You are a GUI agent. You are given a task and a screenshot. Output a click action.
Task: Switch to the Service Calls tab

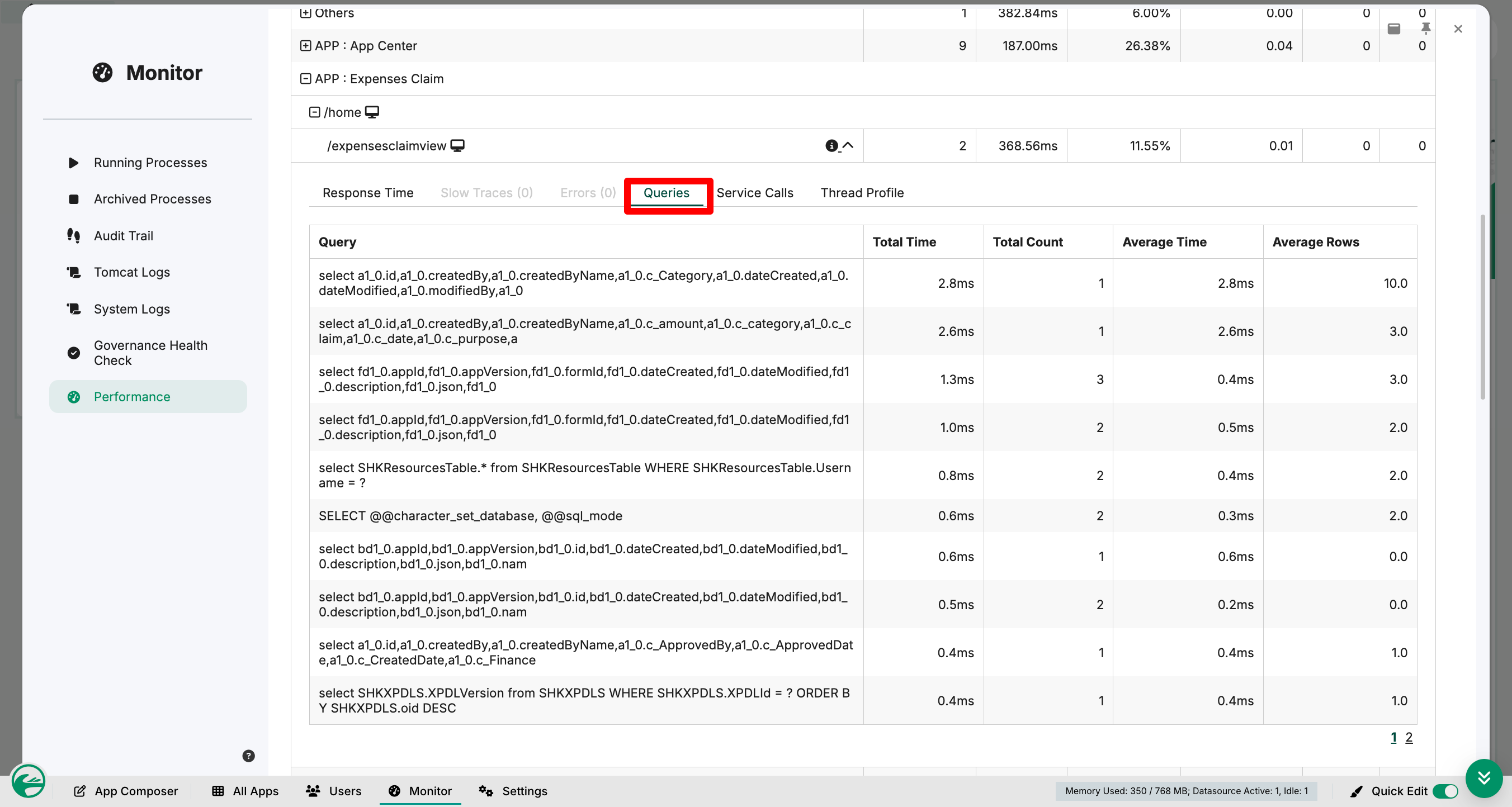pos(755,193)
